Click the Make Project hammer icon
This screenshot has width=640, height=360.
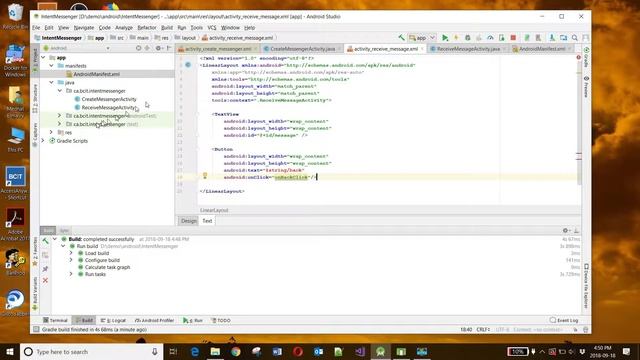(x=402, y=38)
